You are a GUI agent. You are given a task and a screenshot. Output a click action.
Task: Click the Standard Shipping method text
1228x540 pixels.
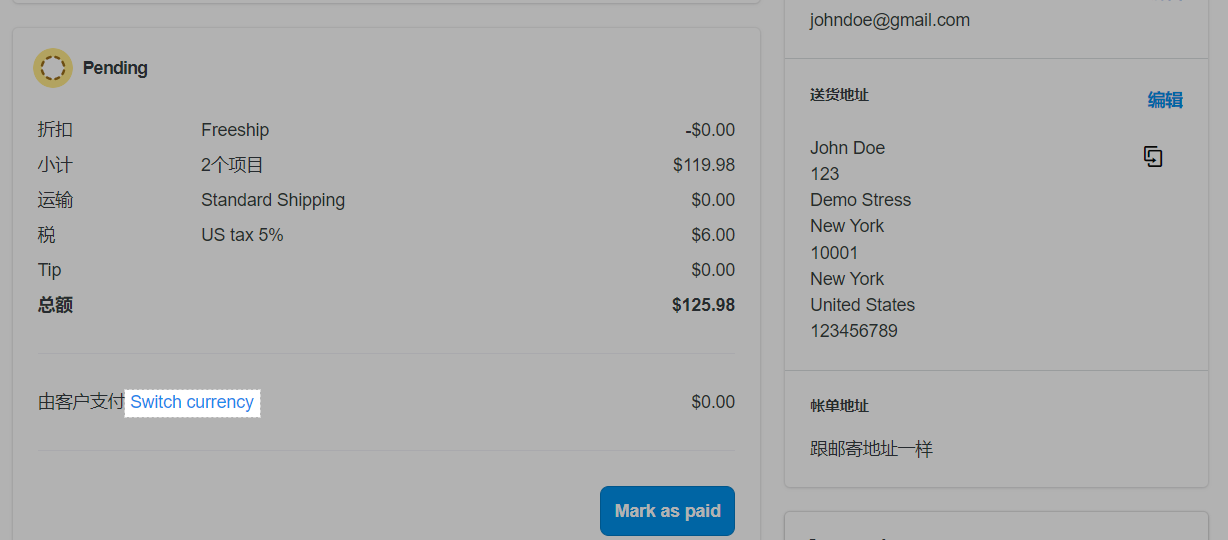(273, 200)
